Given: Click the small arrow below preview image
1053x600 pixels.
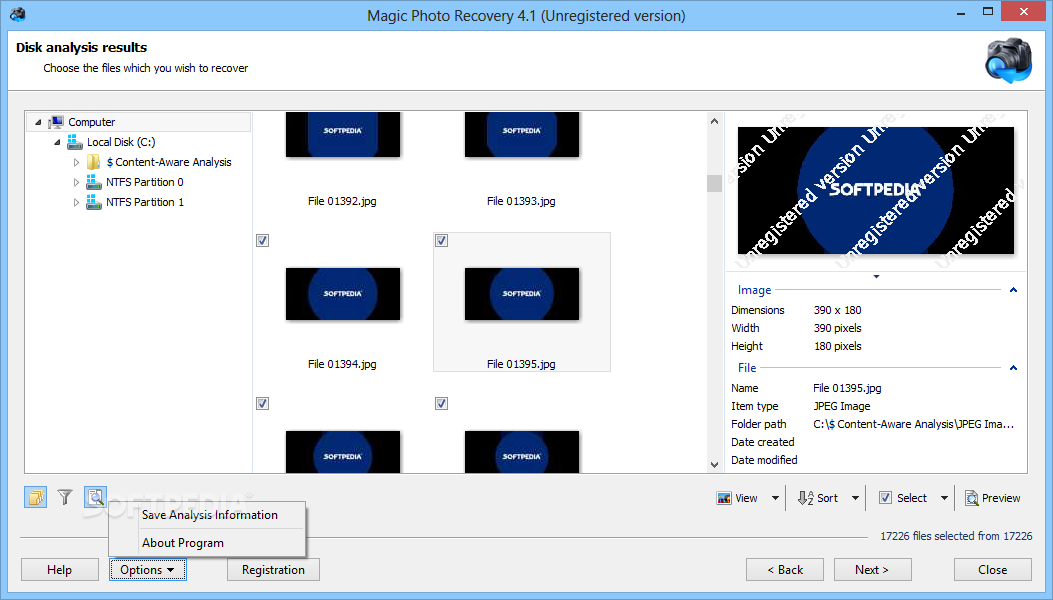Looking at the screenshot, I should pos(876,276).
